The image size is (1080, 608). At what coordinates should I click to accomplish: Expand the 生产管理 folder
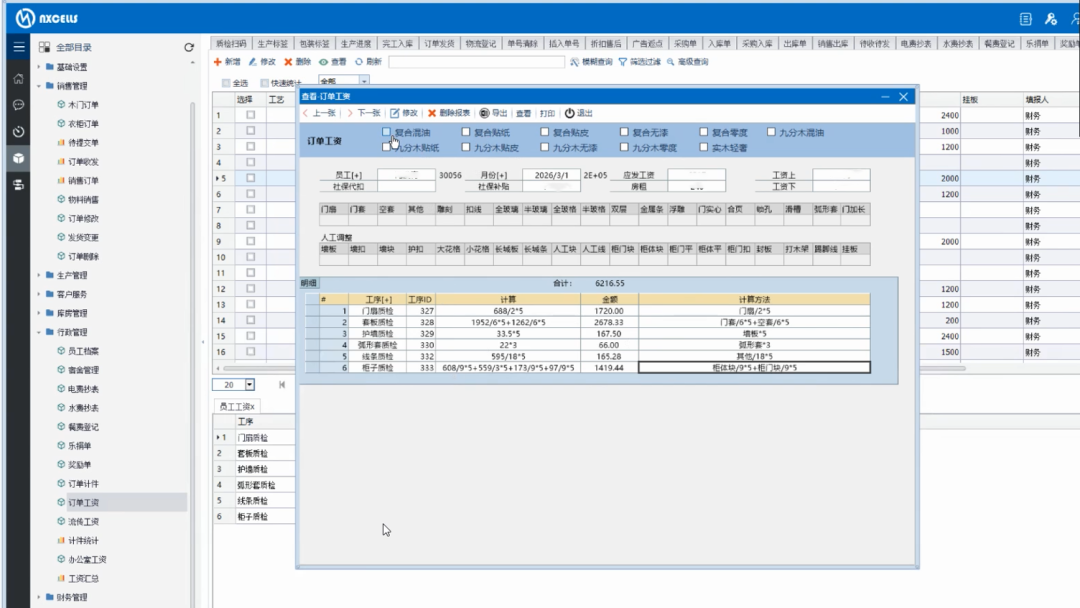[x=39, y=275]
